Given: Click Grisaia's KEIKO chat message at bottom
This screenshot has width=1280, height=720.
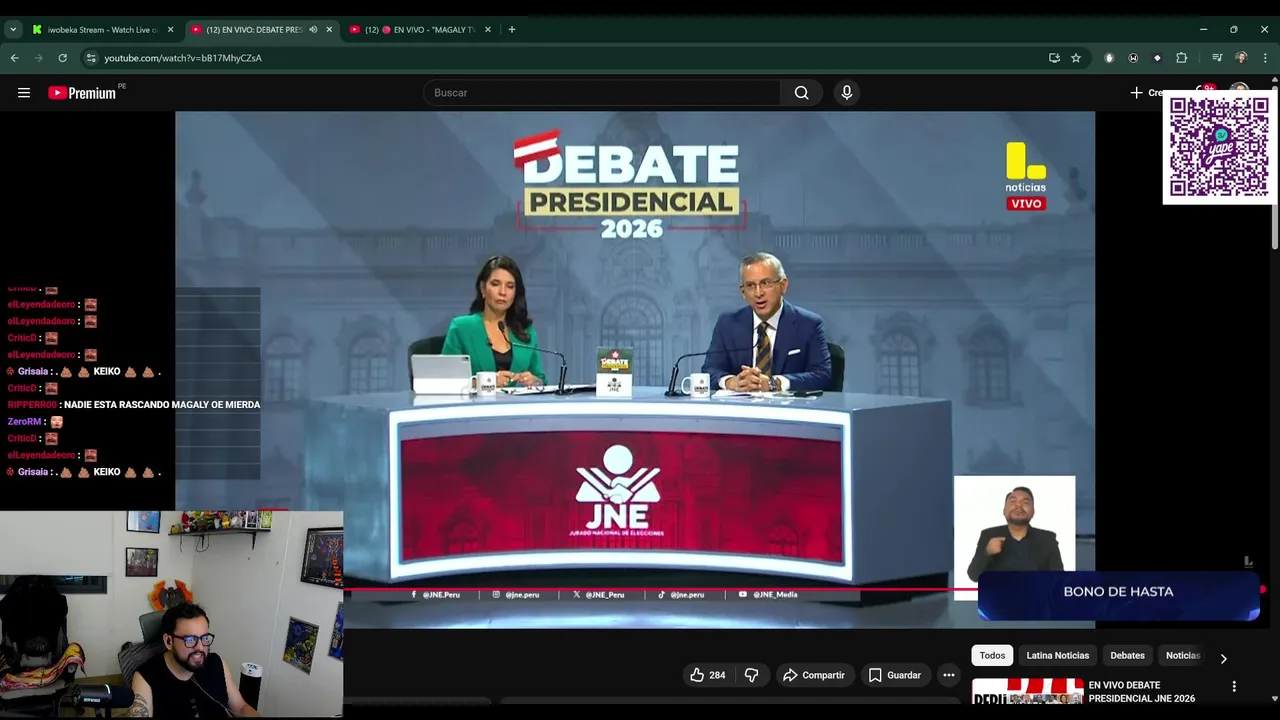Looking at the screenshot, I should [84, 472].
